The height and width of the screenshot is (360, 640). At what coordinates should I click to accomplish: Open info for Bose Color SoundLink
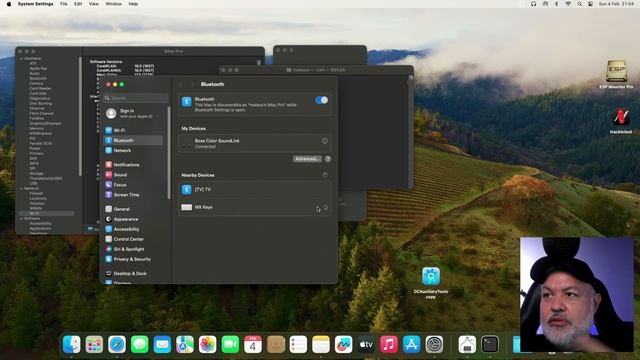click(324, 141)
